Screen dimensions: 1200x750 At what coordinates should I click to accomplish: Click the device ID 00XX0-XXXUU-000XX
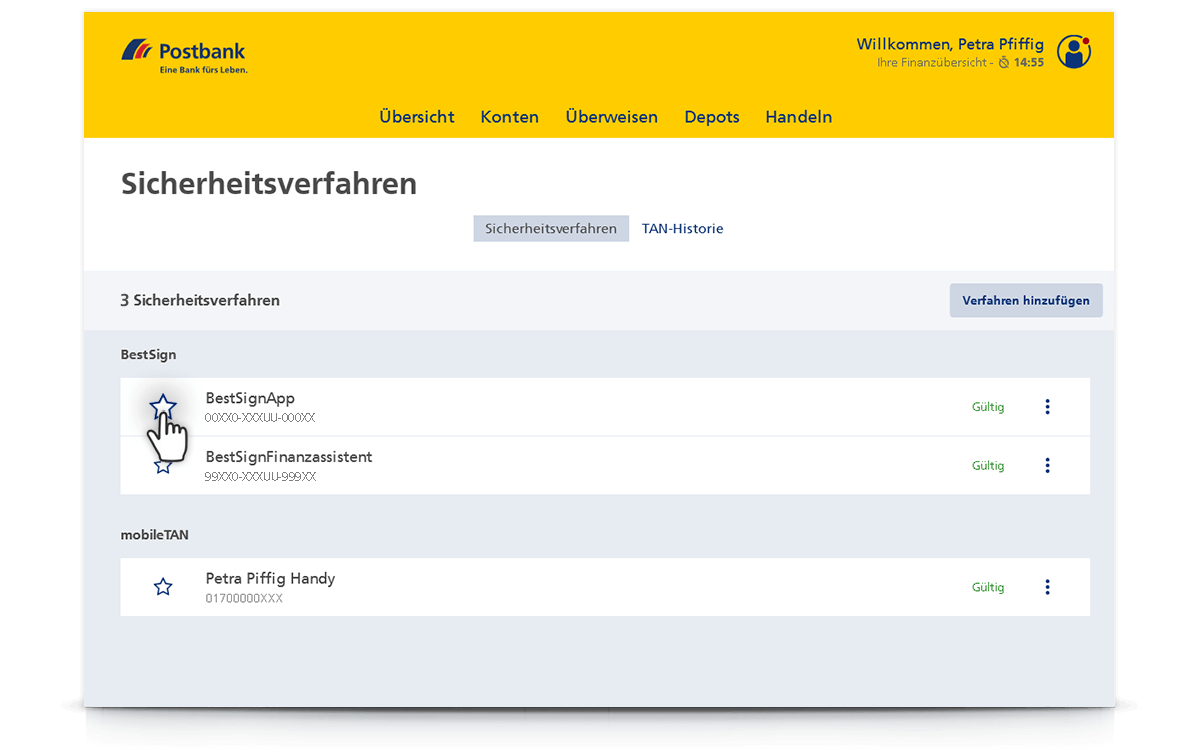tap(260, 418)
